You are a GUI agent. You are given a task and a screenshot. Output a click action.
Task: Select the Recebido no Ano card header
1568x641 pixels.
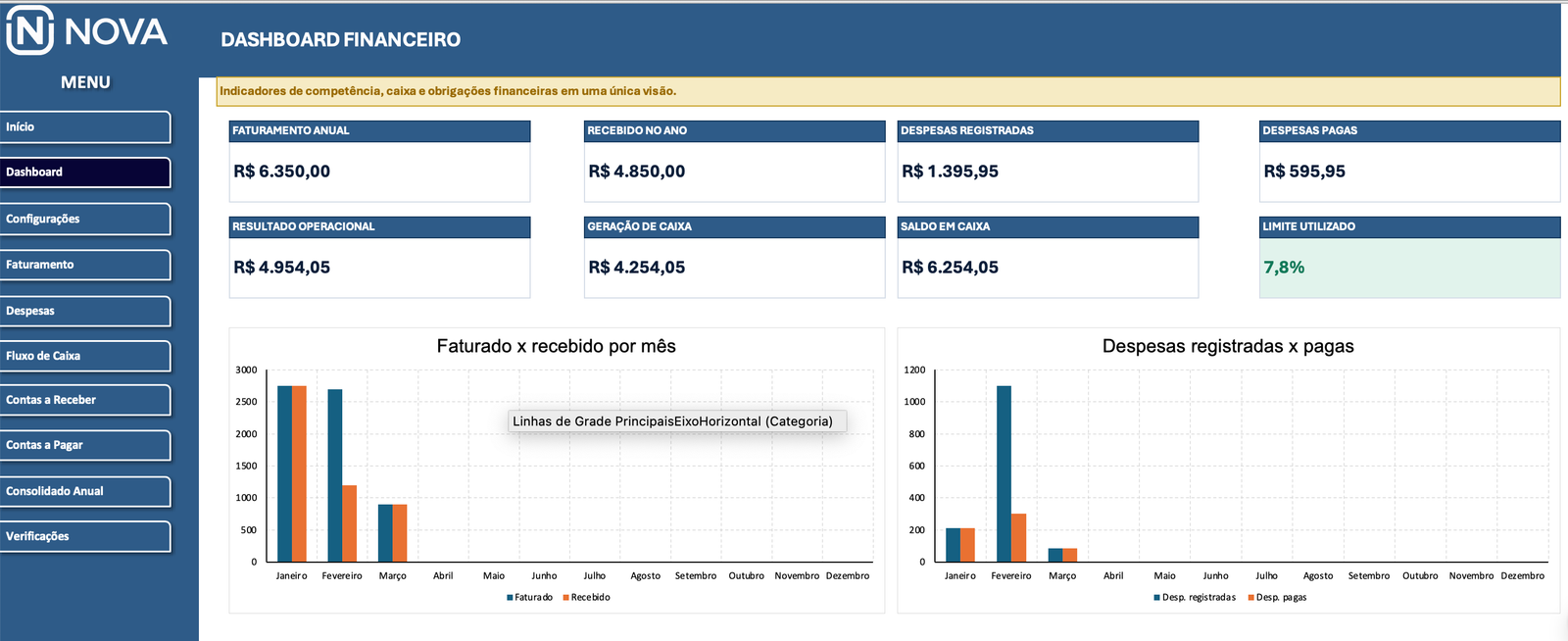[735, 131]
